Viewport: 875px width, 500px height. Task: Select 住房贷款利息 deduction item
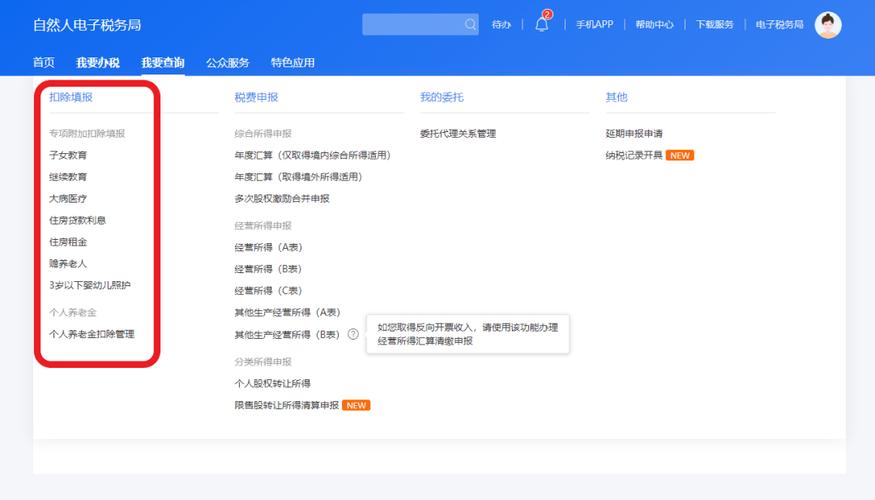point(78,220)
